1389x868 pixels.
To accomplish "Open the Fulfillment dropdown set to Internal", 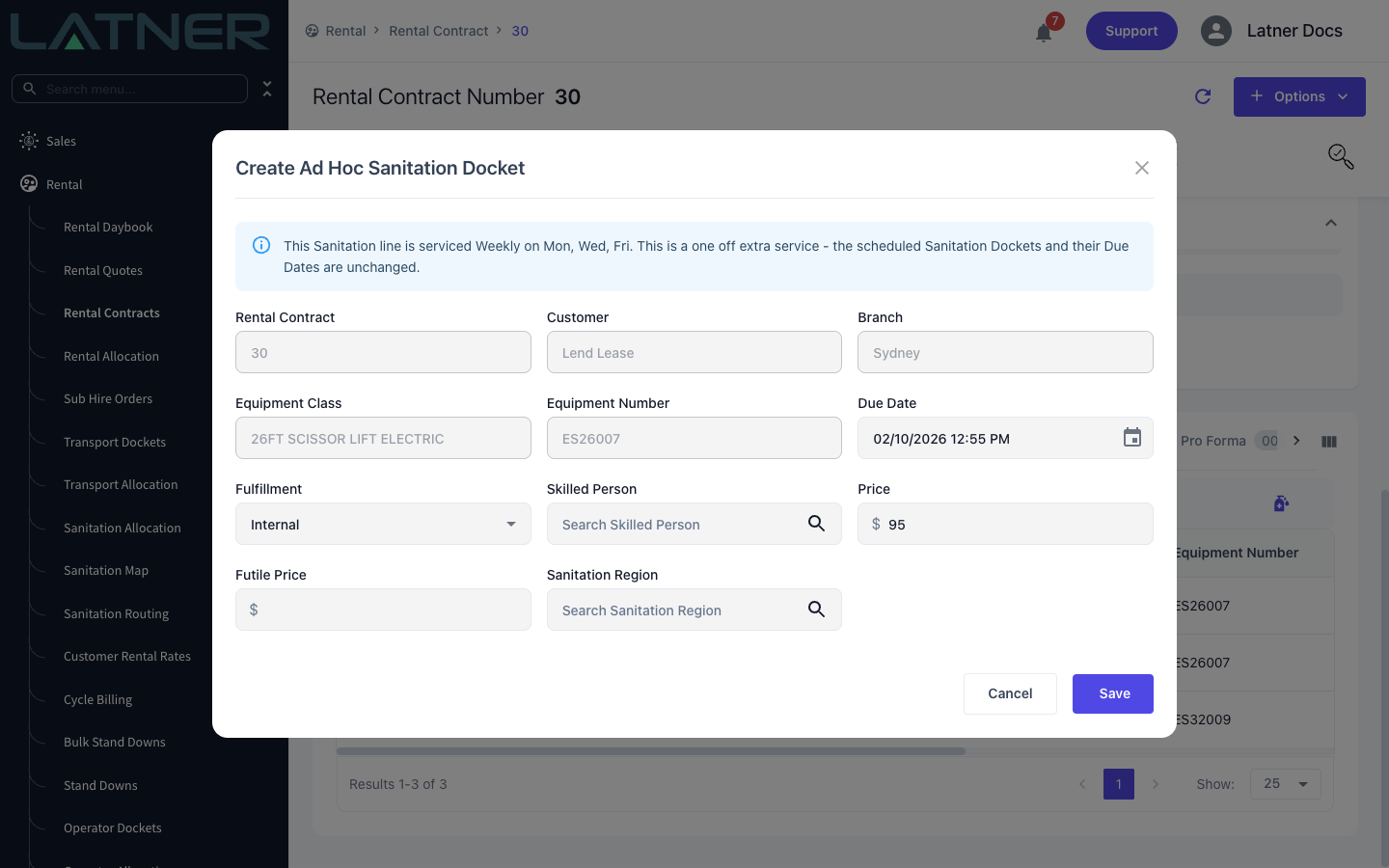I will 383,524.
